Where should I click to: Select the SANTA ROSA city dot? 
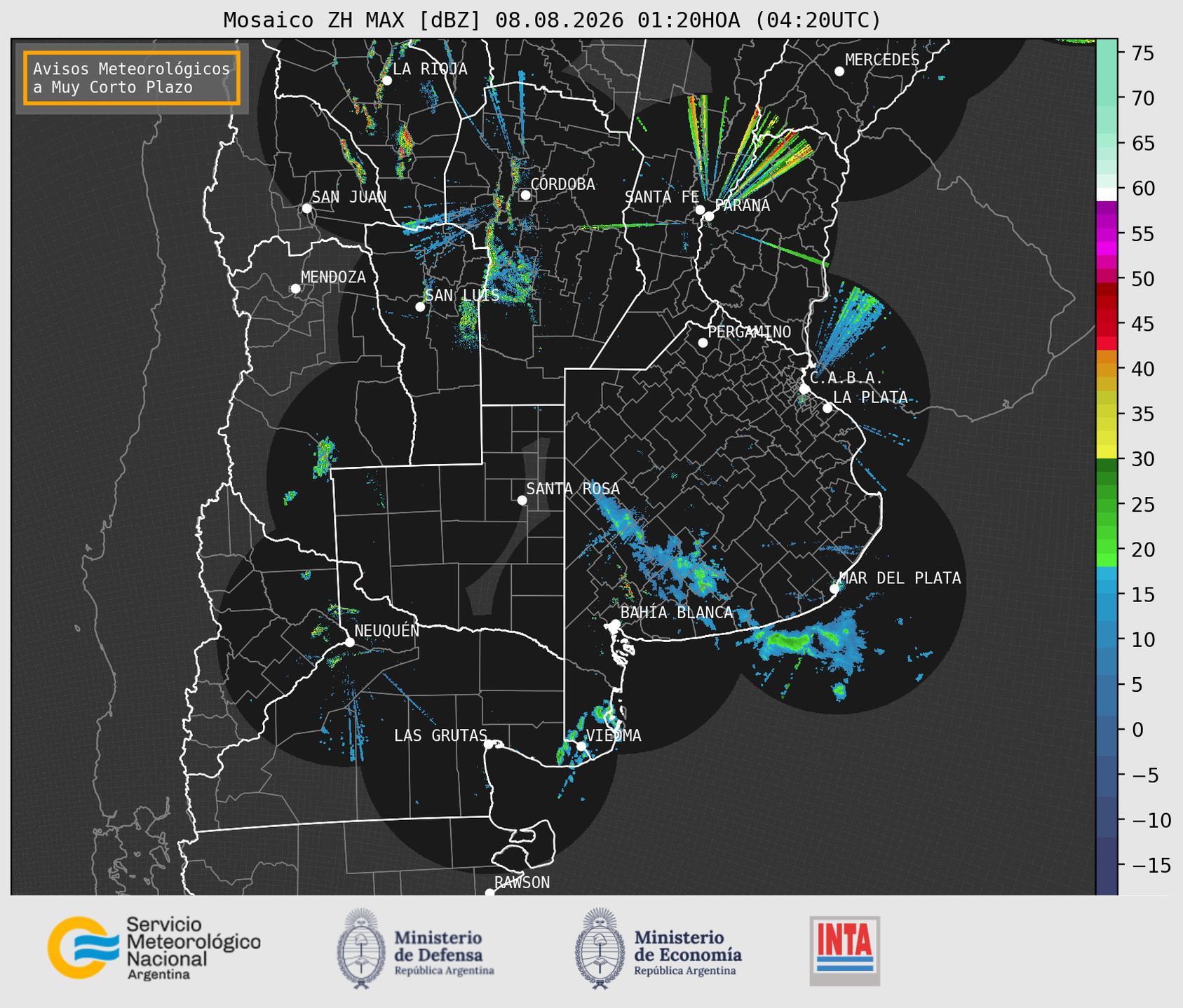522,500
